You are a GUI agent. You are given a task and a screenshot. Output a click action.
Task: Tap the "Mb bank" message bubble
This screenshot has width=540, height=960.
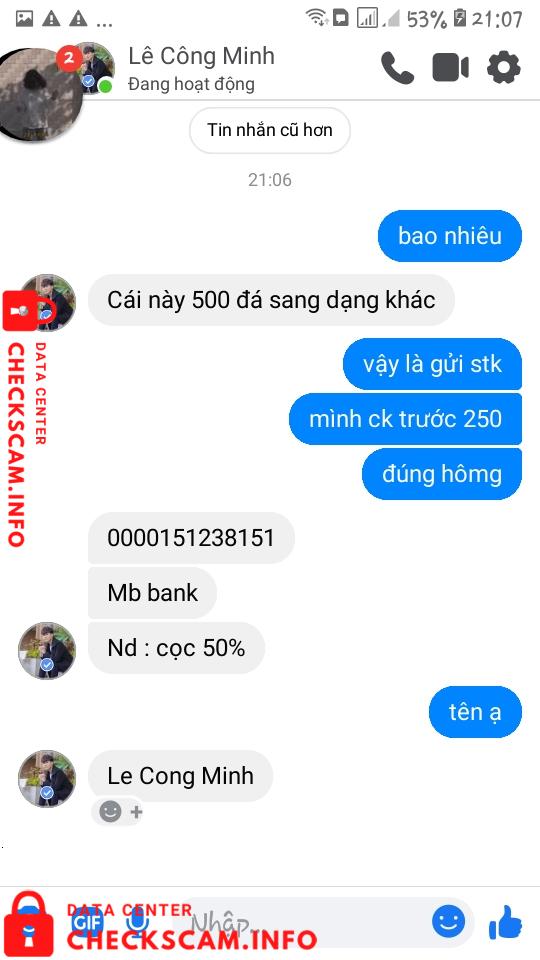(x=152, y=593)
